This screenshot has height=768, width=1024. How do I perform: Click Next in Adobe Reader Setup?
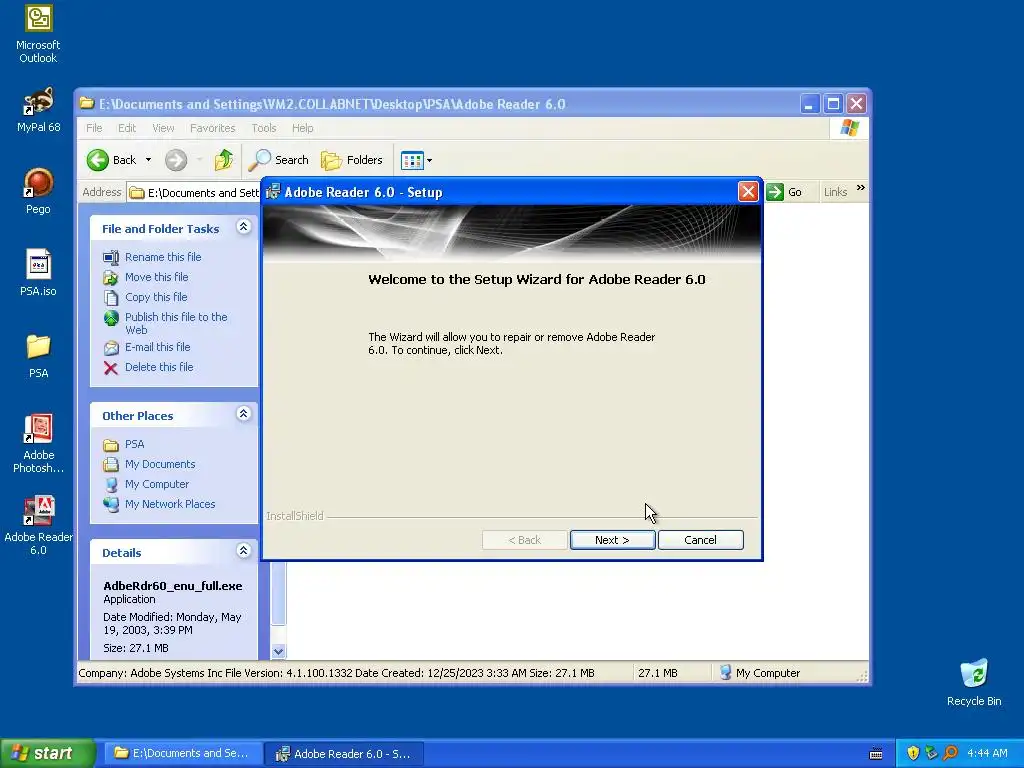click(x=613, y=540)
